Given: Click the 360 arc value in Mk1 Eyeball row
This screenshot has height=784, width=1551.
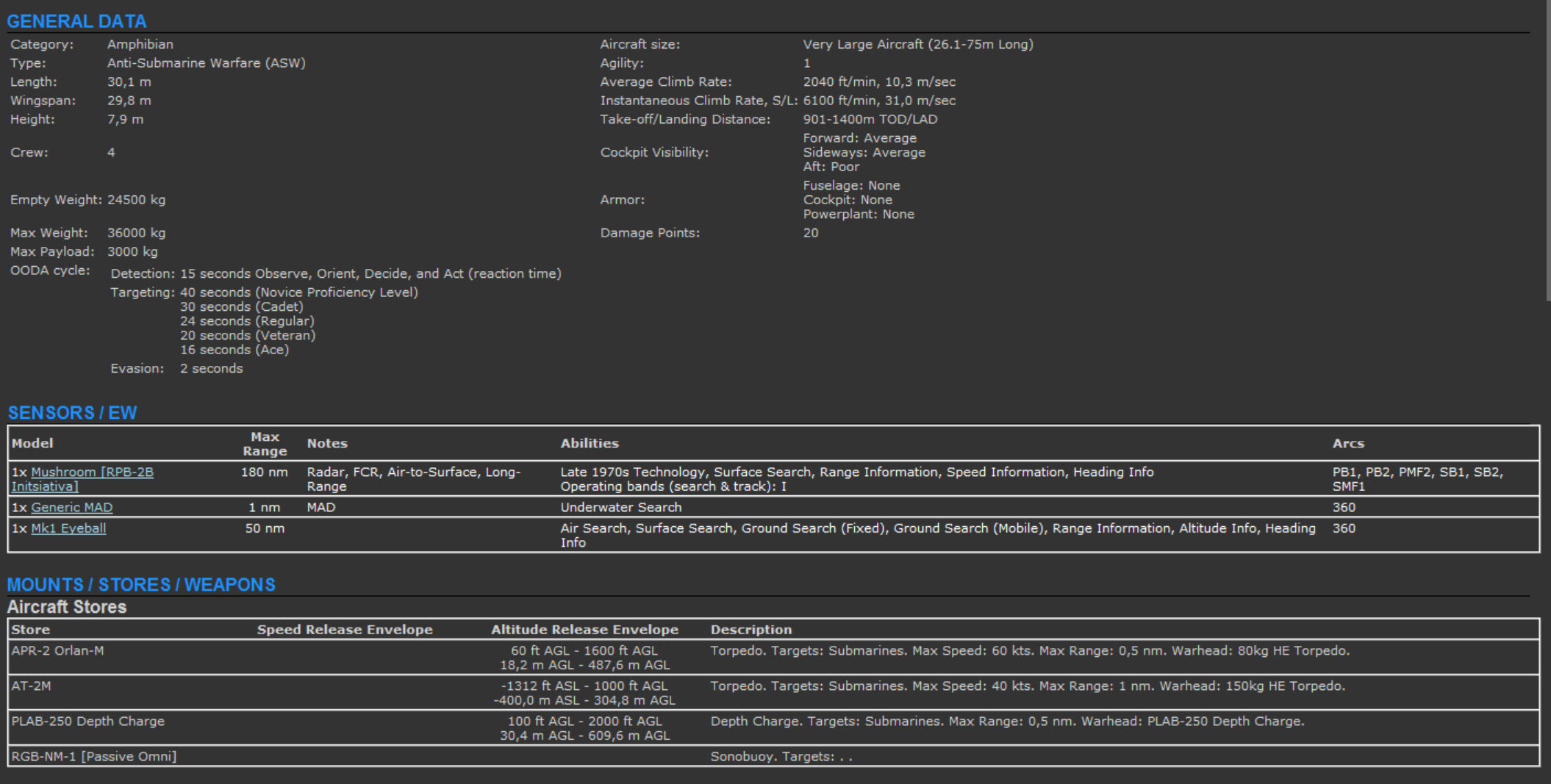Looking at the screenshot, I should point(1344,528).
